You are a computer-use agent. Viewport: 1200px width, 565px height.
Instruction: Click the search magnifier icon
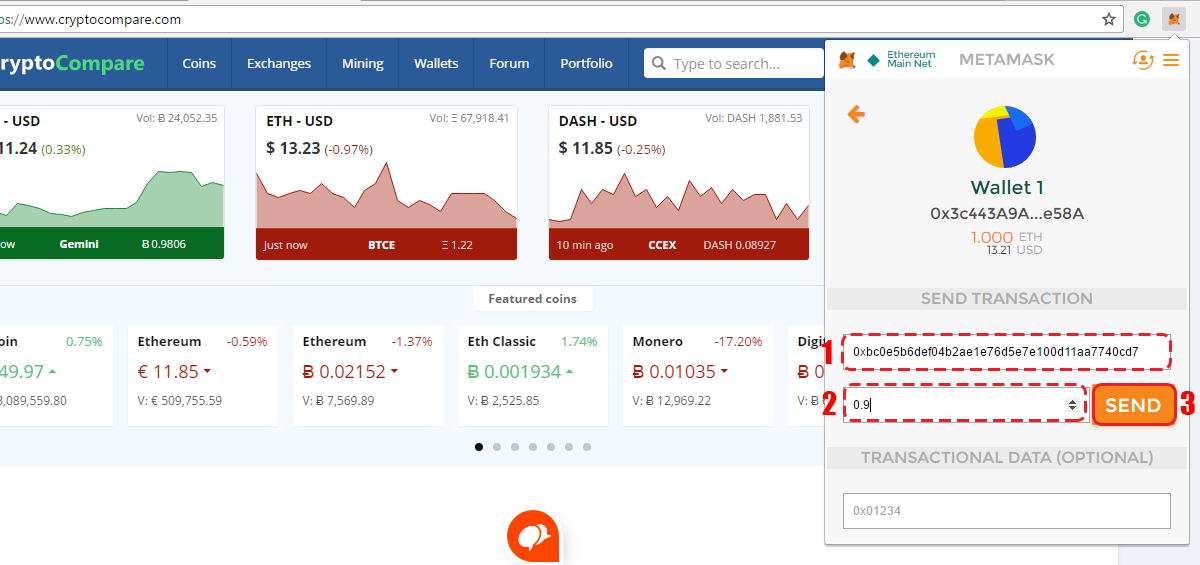[659, 64]
